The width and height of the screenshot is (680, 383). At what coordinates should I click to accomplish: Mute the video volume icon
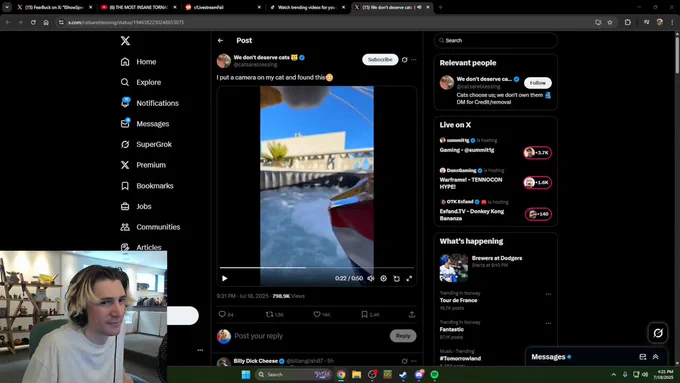tap(370, 278)
